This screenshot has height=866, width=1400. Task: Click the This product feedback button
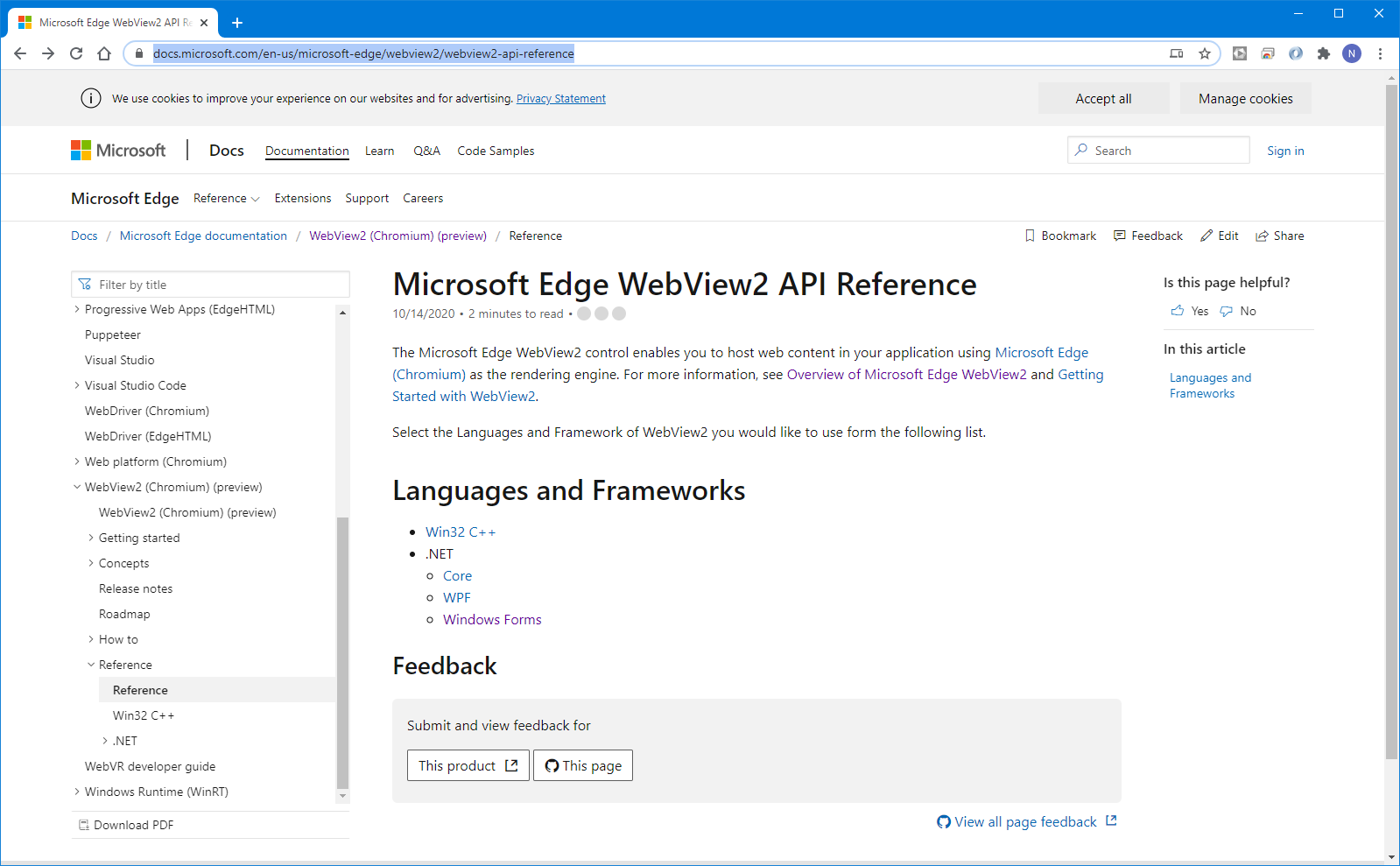(x=468, y=765)
